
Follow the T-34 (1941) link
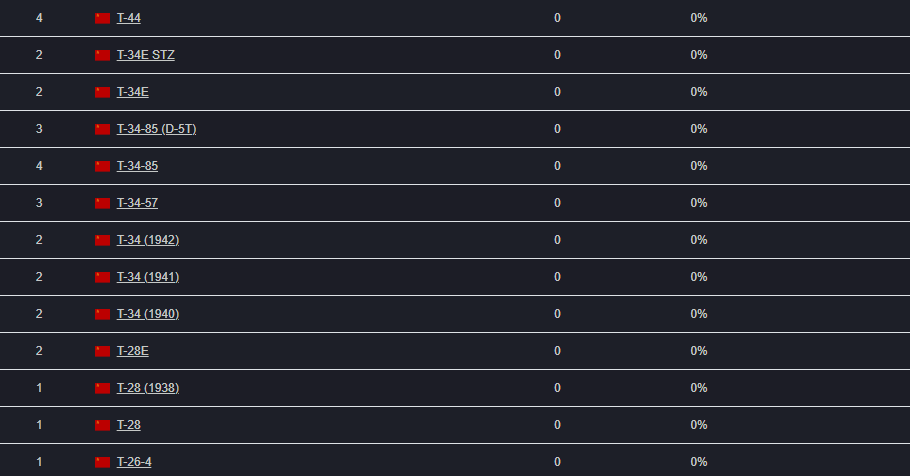coord(147,277)
